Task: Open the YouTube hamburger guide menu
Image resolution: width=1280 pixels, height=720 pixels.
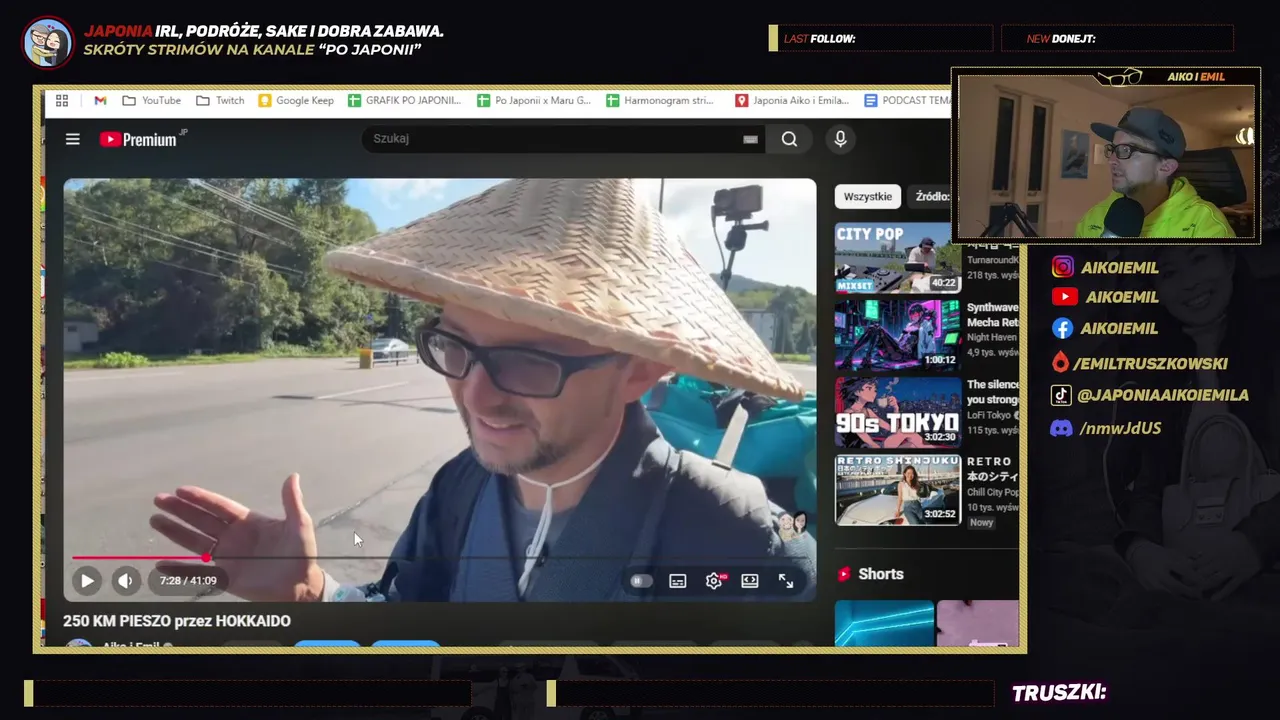Action: 73,139
